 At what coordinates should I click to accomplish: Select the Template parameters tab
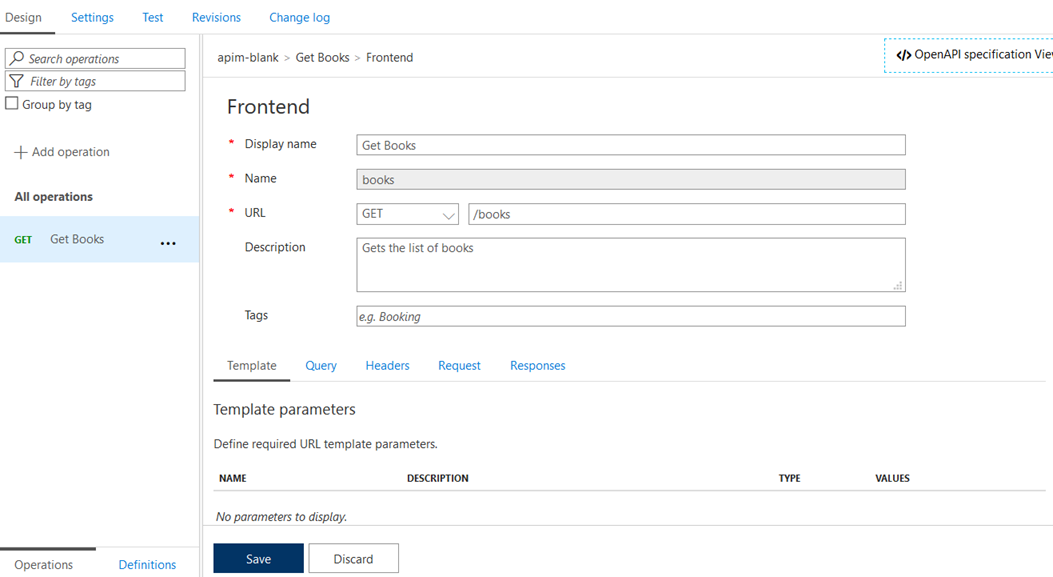[252, 365]
